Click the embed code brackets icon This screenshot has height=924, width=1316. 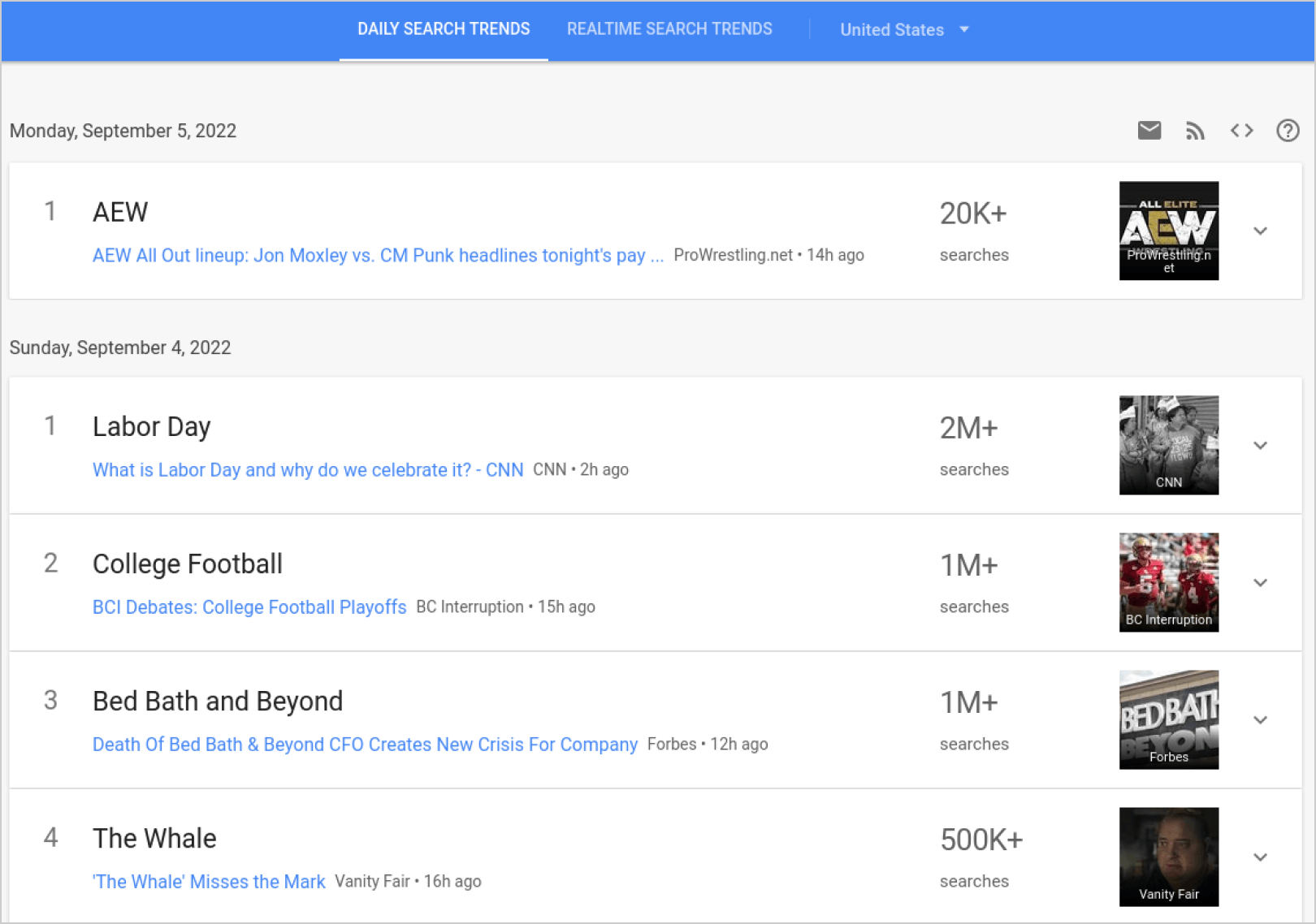(x=1241, y=130)
